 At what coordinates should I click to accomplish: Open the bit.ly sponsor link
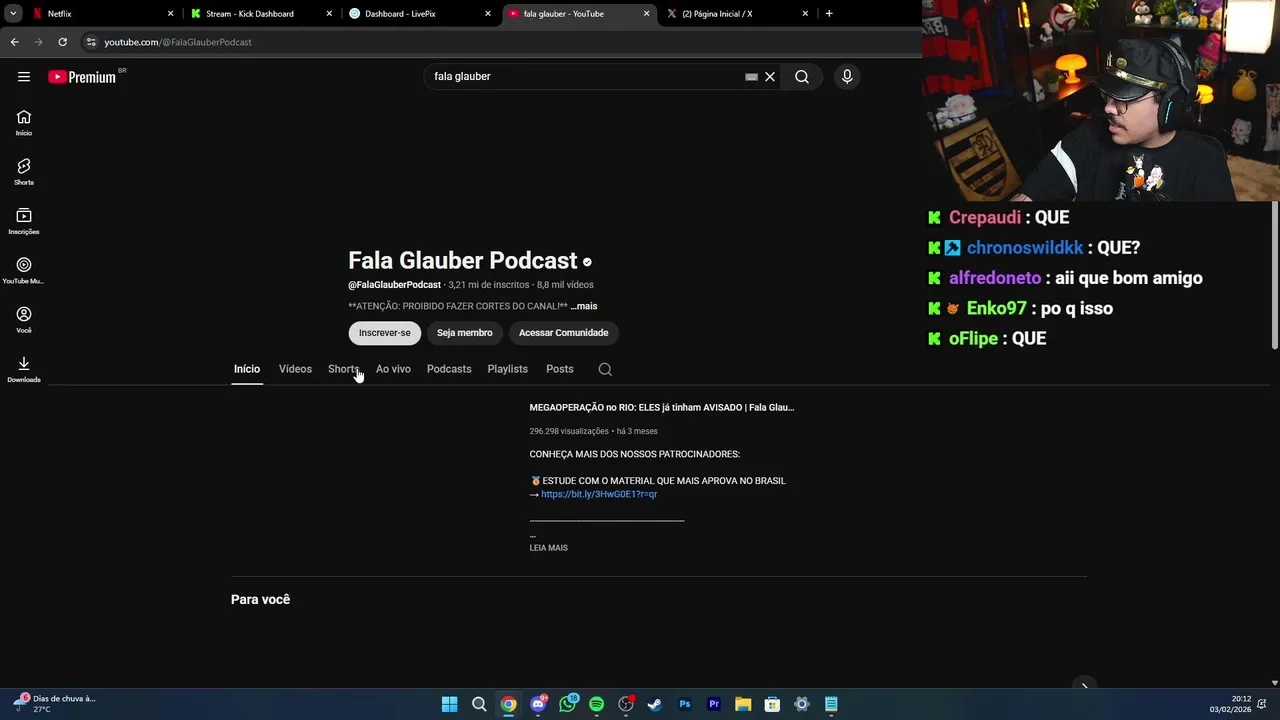[599, 494]
